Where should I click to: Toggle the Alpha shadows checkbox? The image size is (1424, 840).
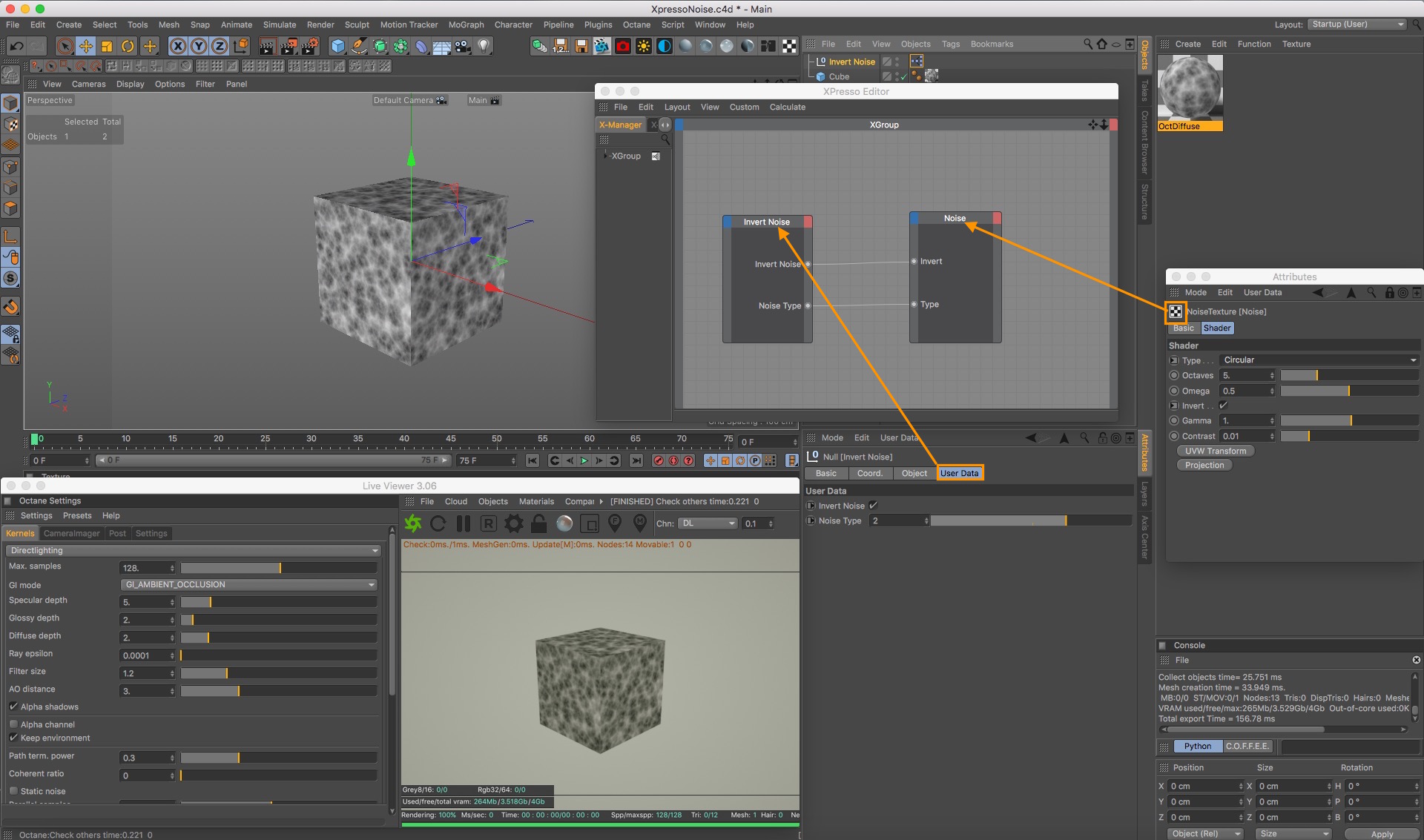pyautogui.click(x=14, y=707)
